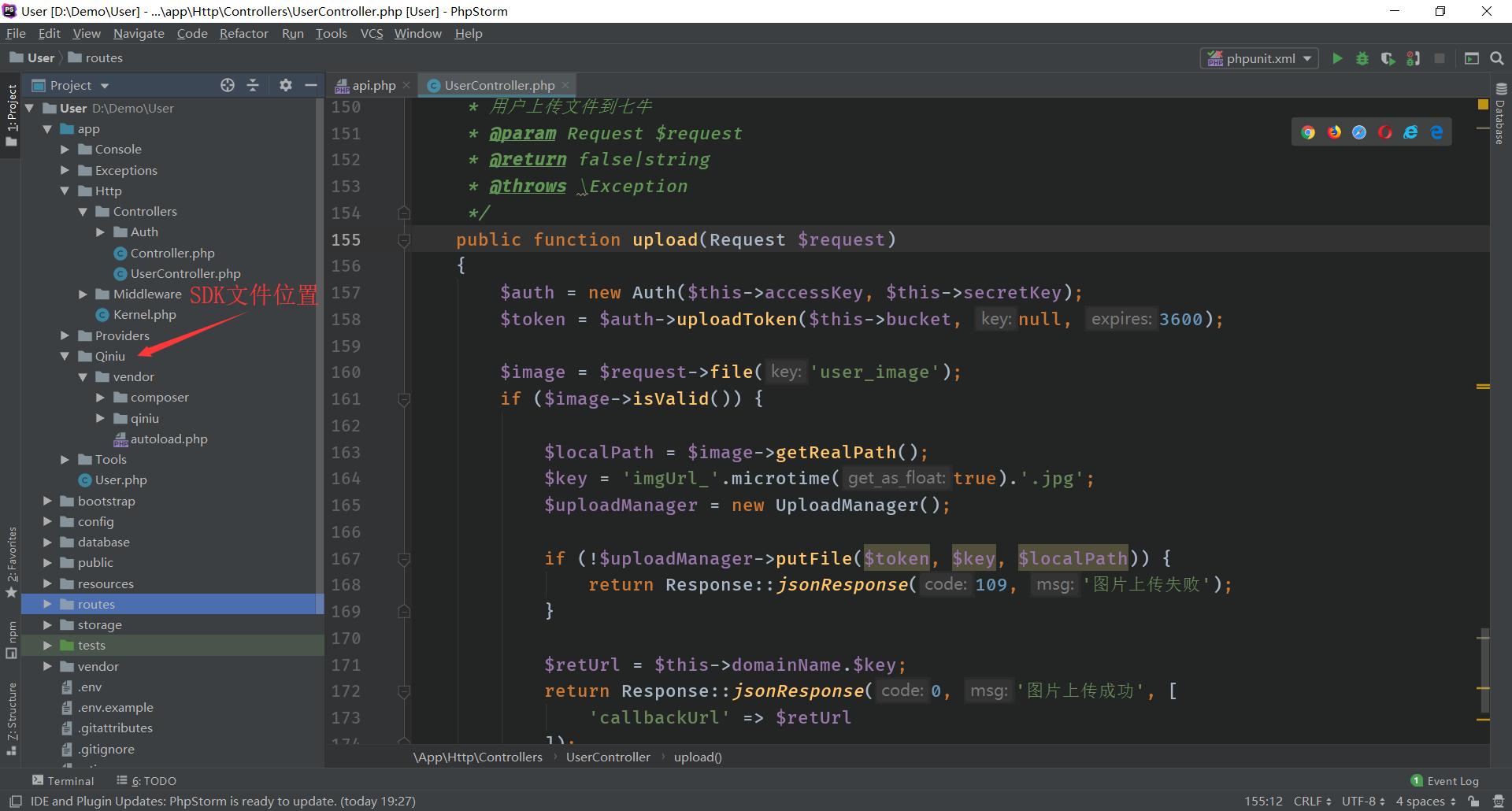The height and width of the screenshot is (811, 1512).
Task: Expand the bootstrap folder
Action: pyautogui.click(x=47, y=502)
